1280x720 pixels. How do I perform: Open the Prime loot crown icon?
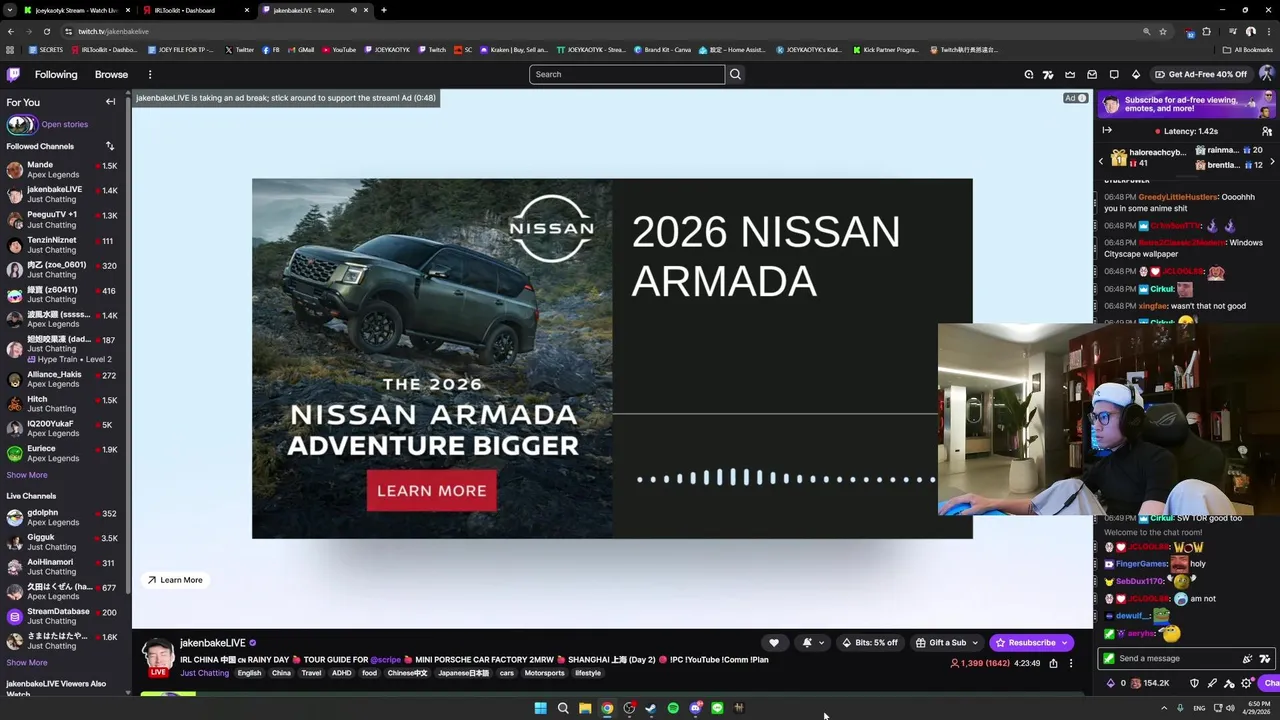(1070, 74)
